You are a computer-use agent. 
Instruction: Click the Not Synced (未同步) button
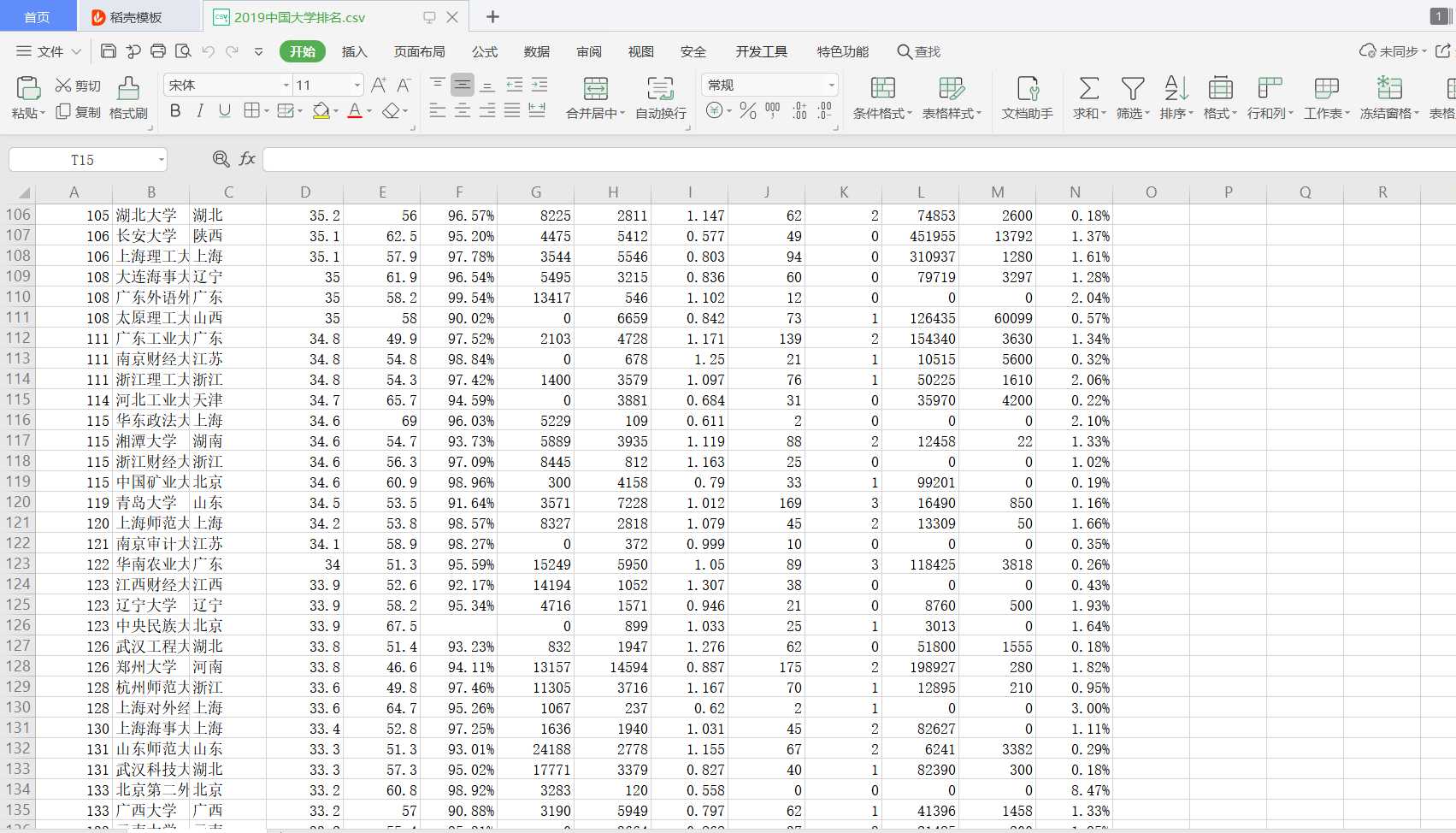click(1393, 51)
